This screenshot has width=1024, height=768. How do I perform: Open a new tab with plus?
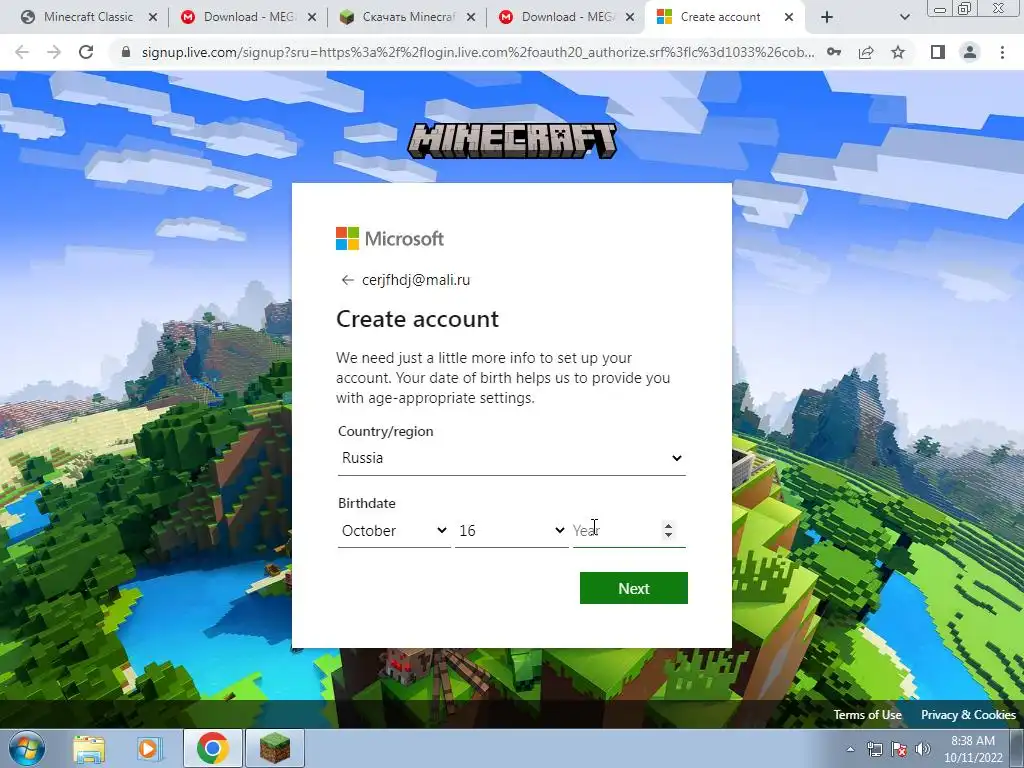(827, 17)
